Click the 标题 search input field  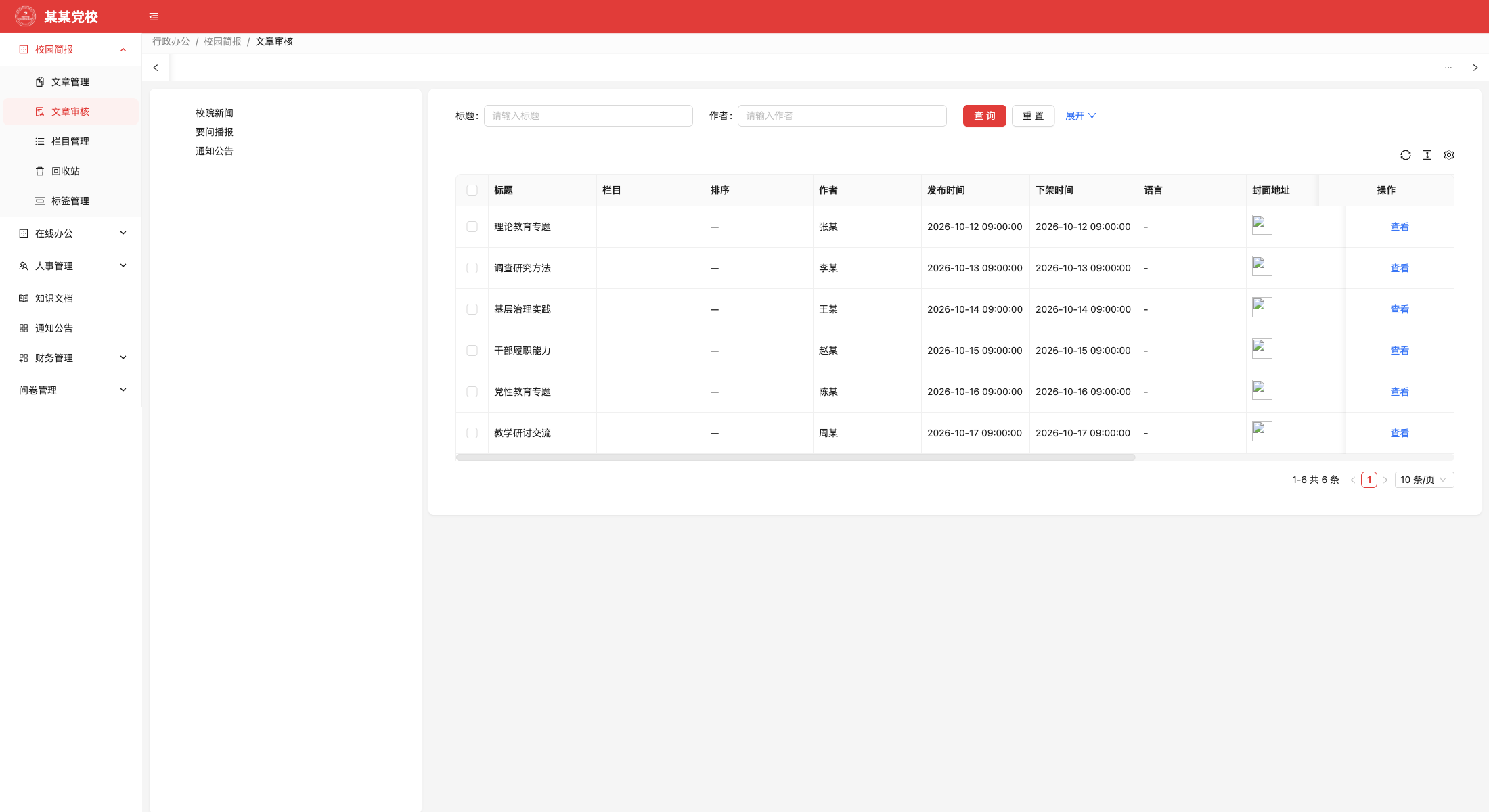tap(588, 116)
